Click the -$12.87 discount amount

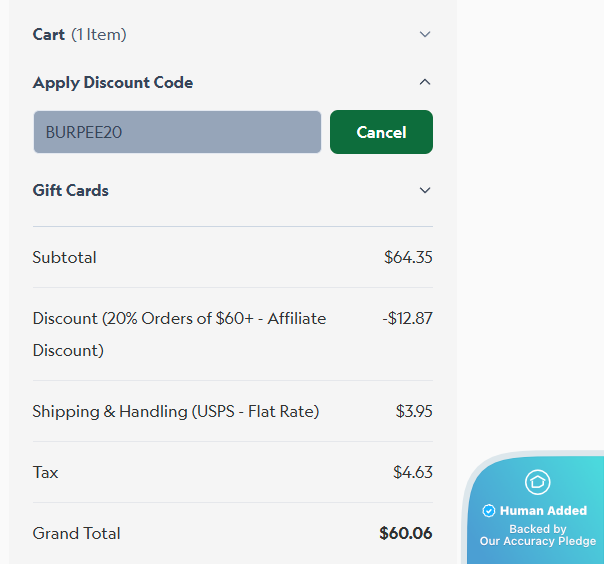pos(407,319)
